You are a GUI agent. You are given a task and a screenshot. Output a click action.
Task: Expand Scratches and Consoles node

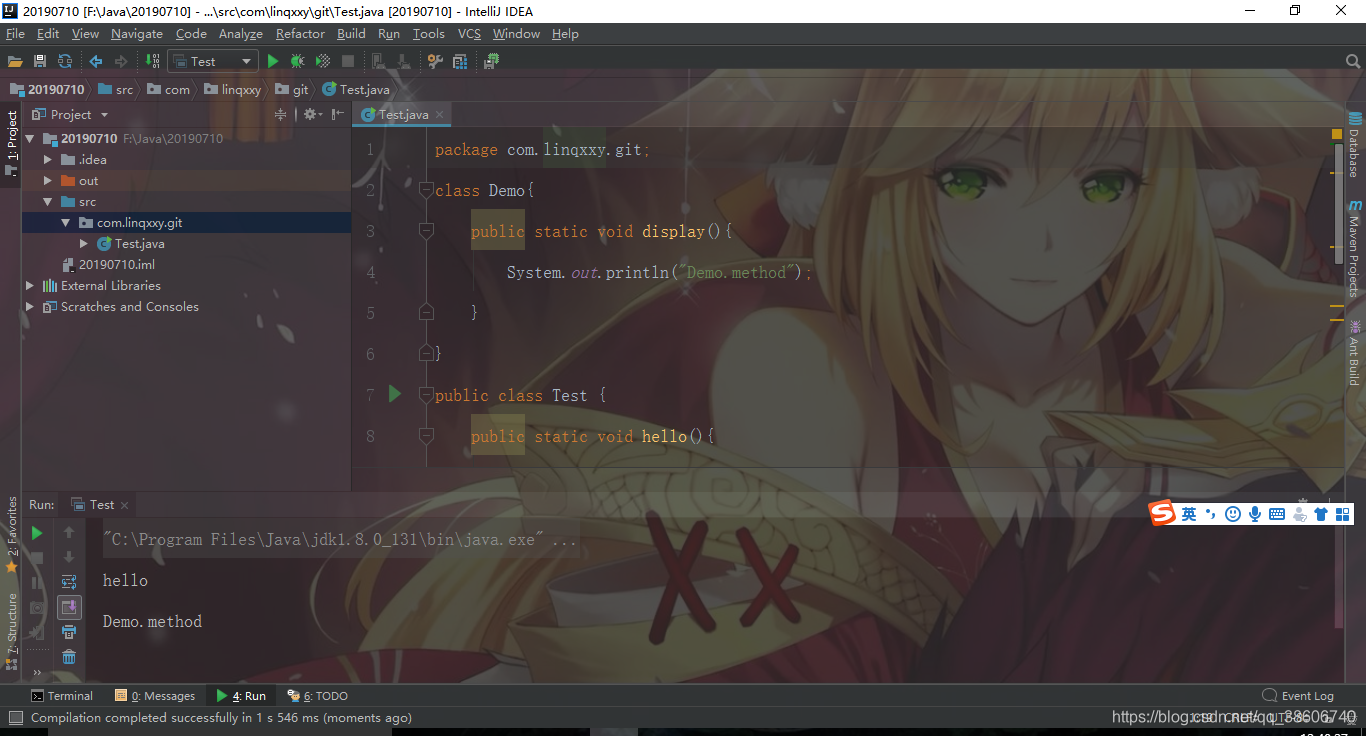[30, 306]
